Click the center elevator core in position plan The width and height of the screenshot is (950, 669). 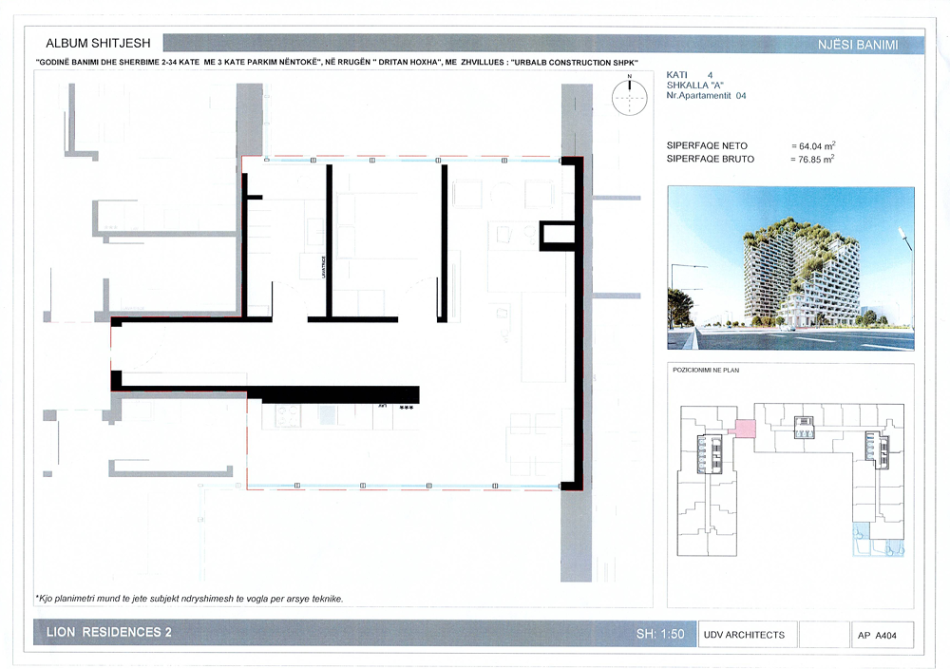click(x=804, y=427)
